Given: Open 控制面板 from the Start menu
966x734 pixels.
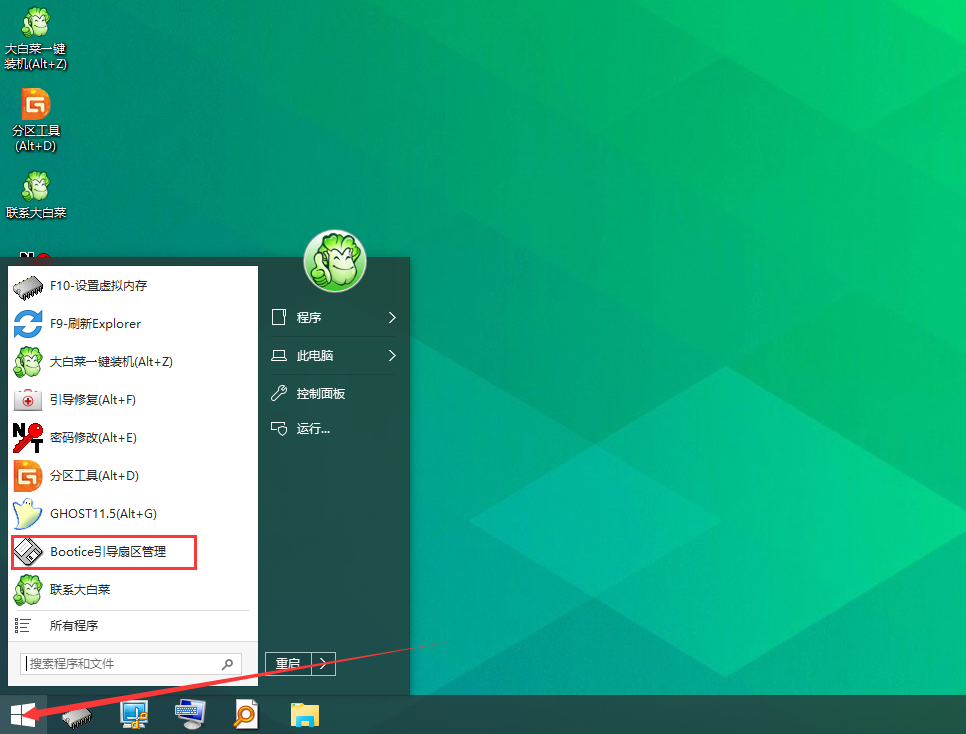Looking at the screenshot, I should [333, 393].
